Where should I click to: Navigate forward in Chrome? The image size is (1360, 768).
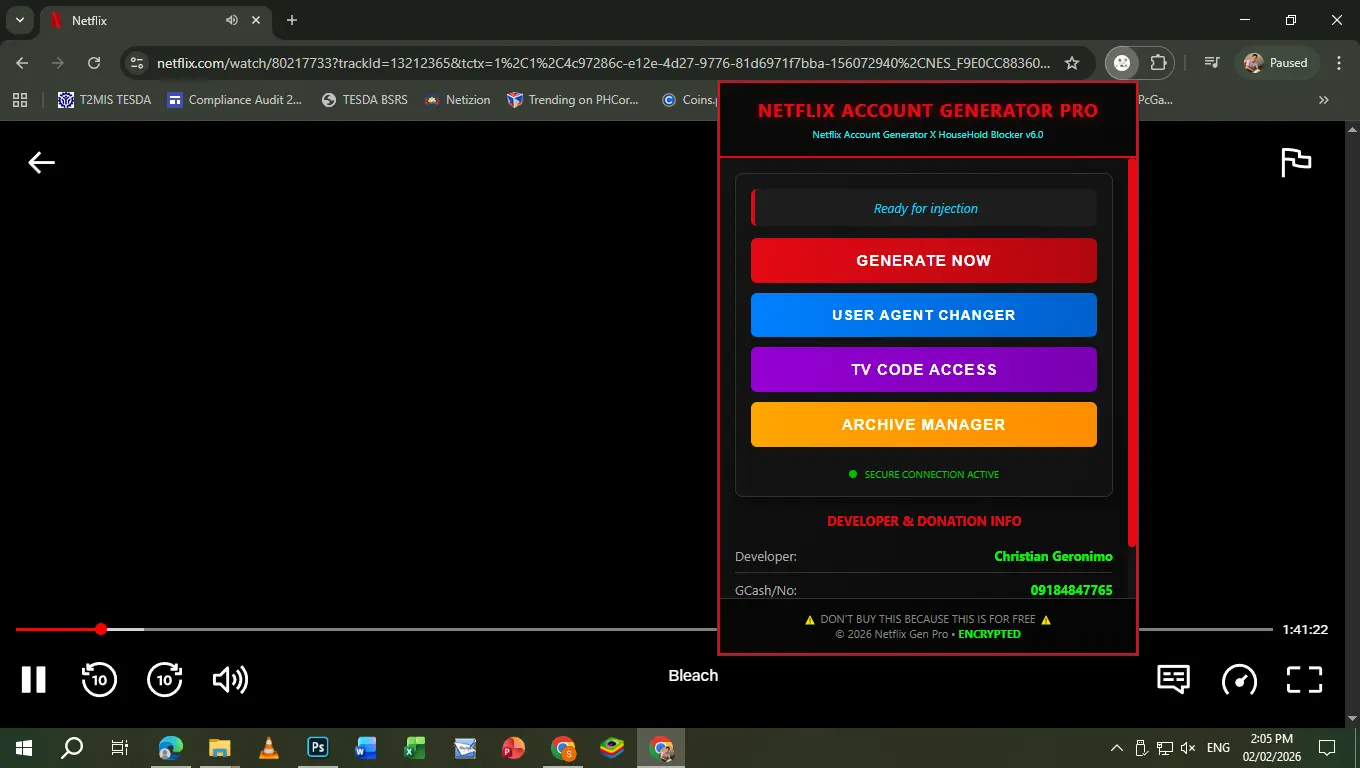58,62
